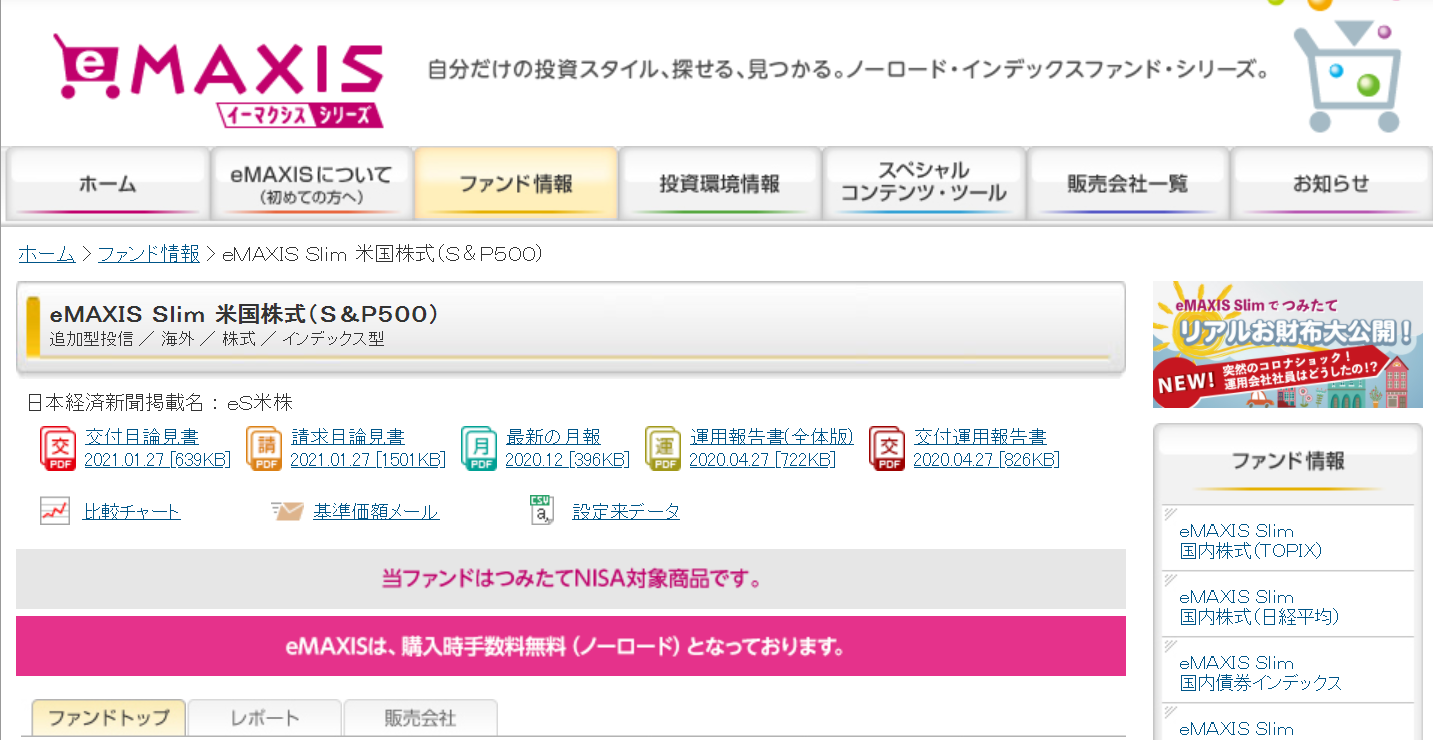This screenshot has height=740, width=1433.
Task: Open the お知らせ menu
Action: tap(1331, 184)
